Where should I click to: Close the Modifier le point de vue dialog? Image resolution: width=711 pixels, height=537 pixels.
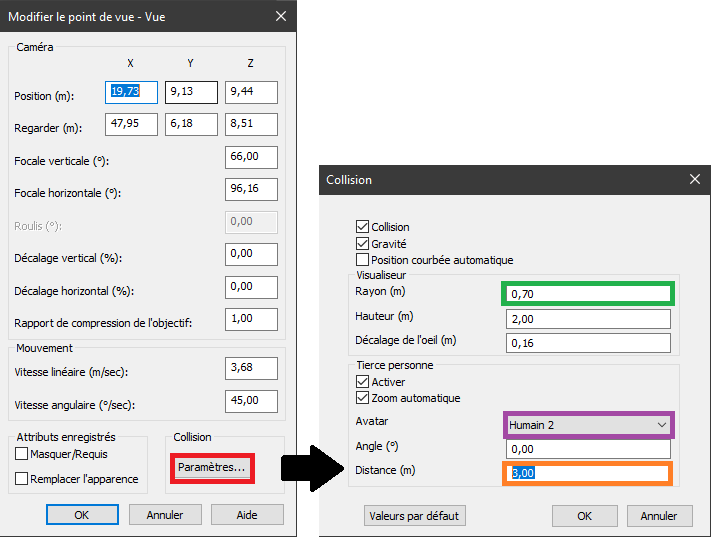click(x=280, y=17)
